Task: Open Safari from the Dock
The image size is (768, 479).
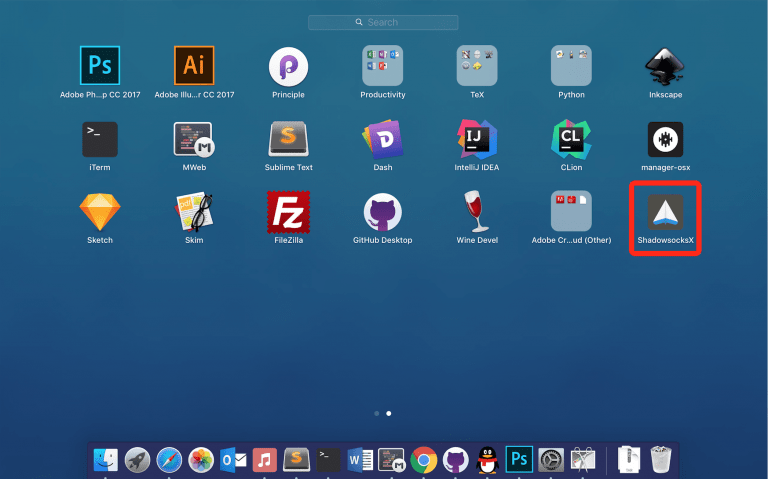Action: (169, 460)
